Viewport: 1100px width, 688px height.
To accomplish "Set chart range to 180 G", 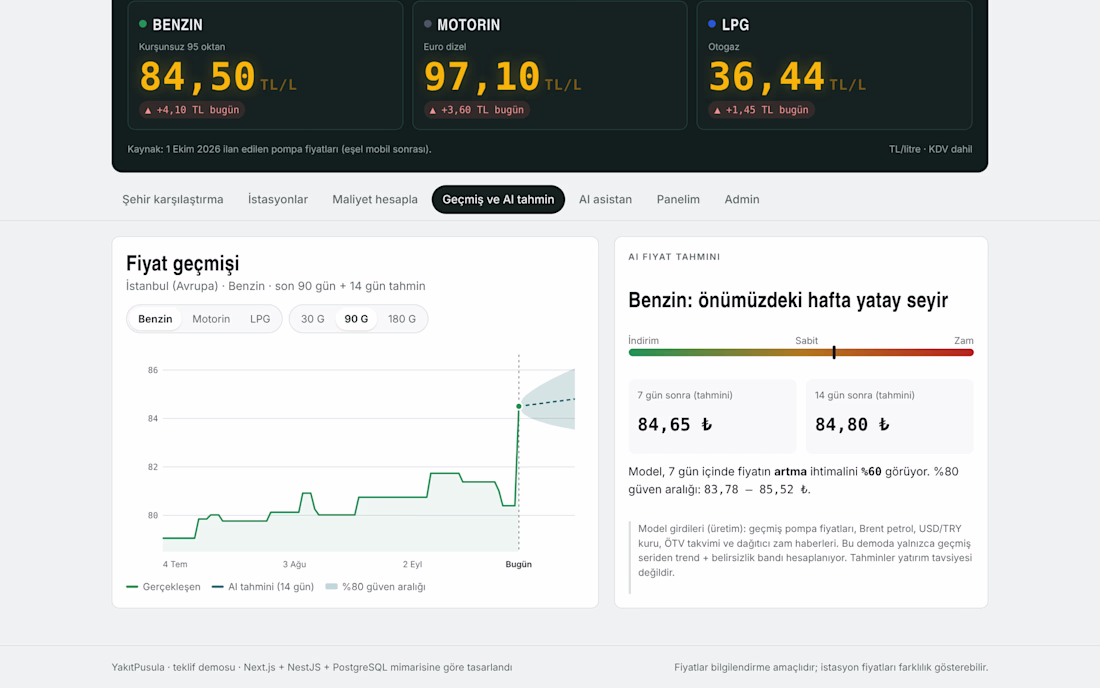I will point(402,319).
